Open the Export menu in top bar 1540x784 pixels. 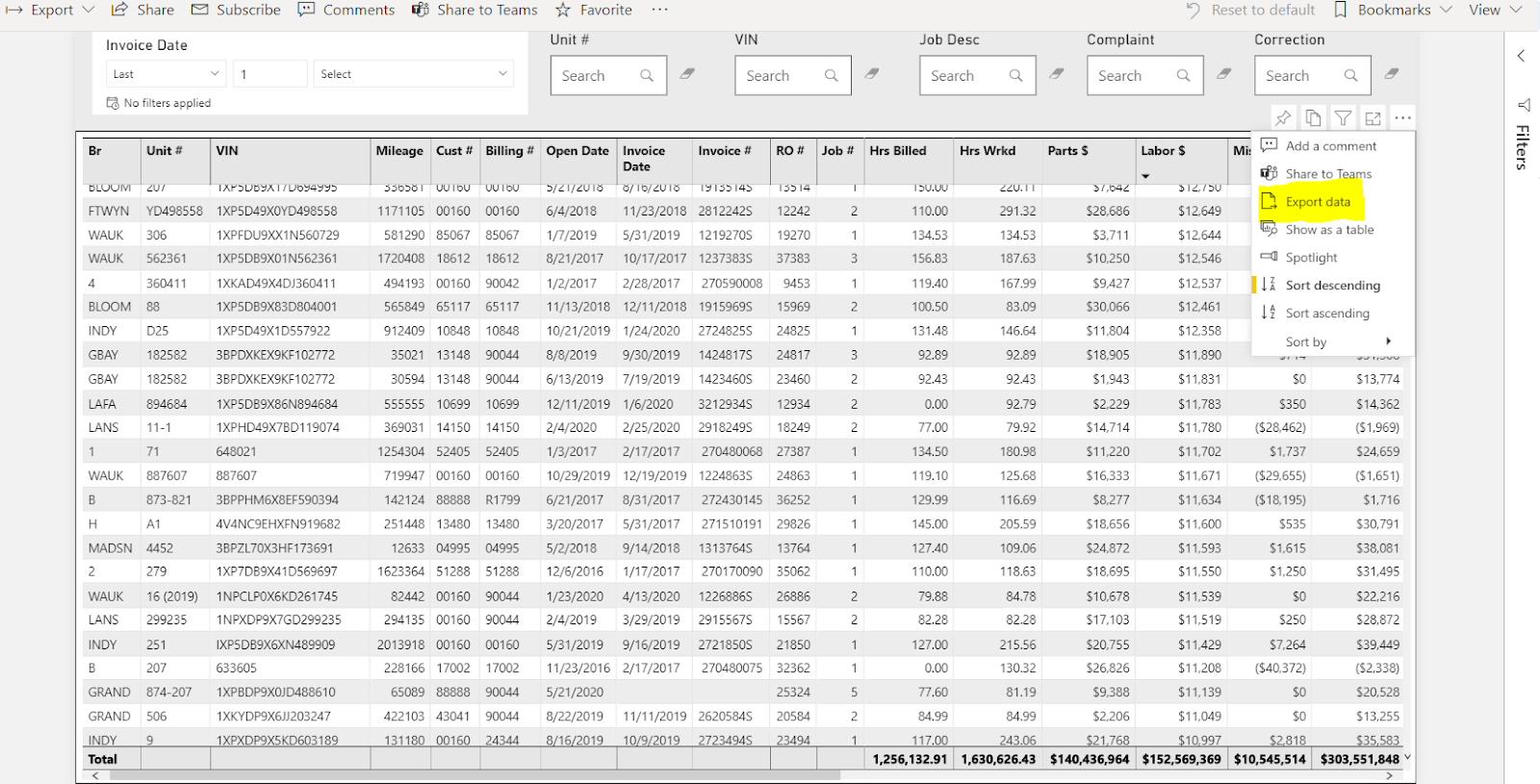50,10
